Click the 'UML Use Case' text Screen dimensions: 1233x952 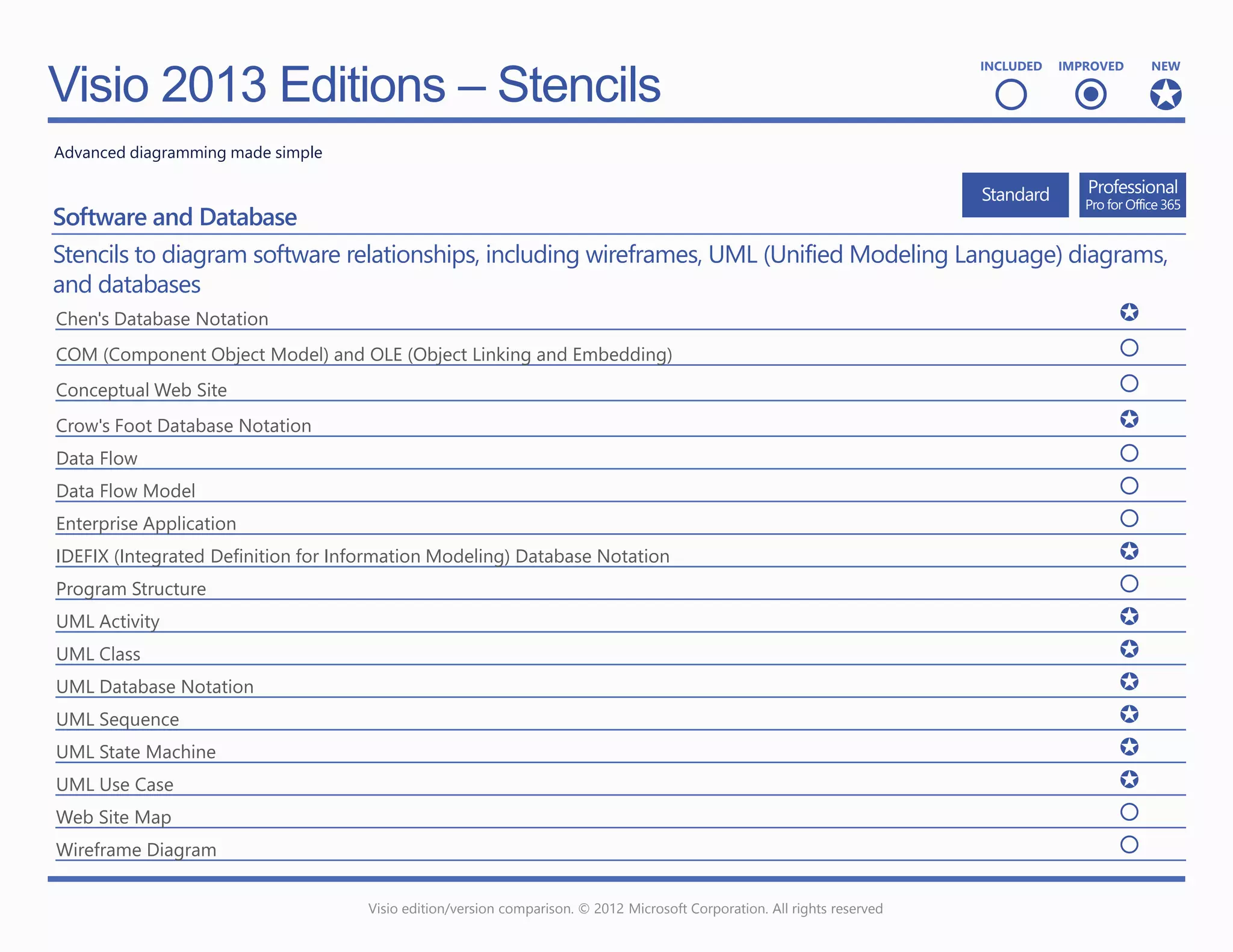(115, 785)
